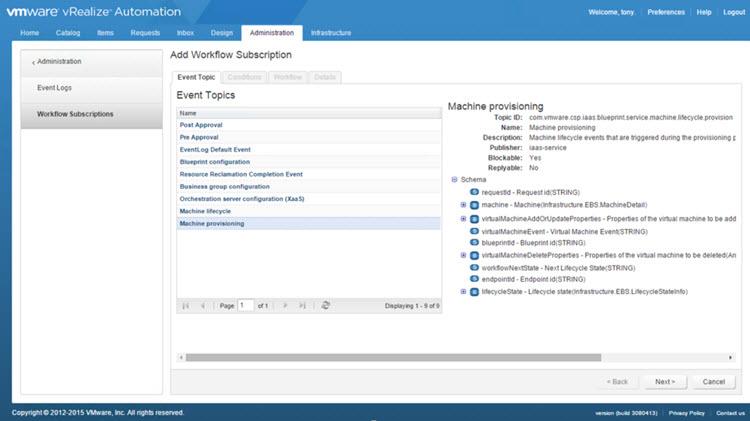Select the Machine lifecycle event topic

point(204,211)
